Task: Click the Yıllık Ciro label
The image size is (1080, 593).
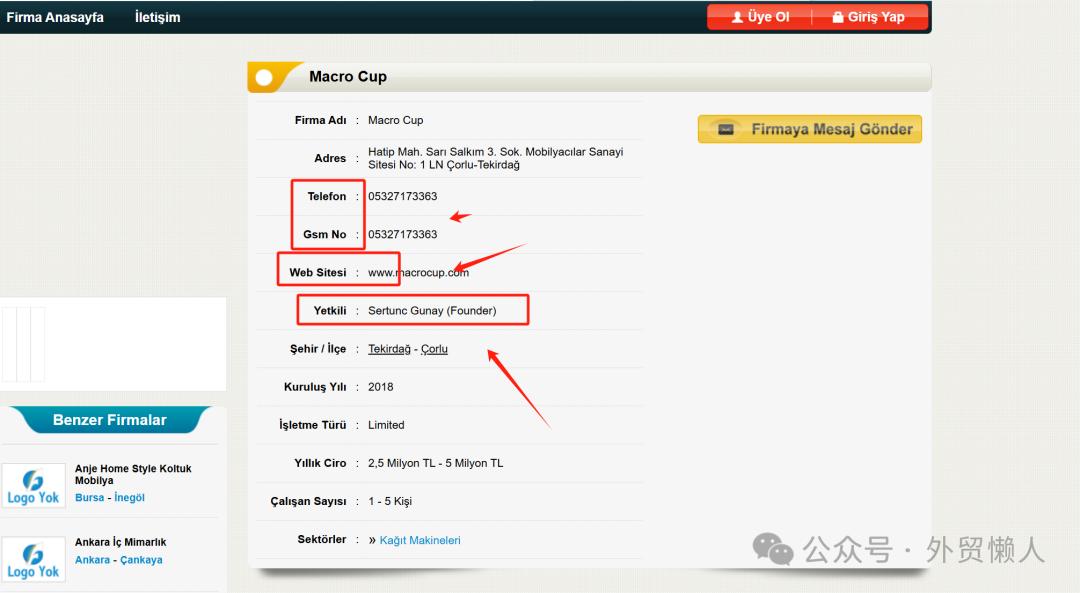Action: (x=320, y=464)
